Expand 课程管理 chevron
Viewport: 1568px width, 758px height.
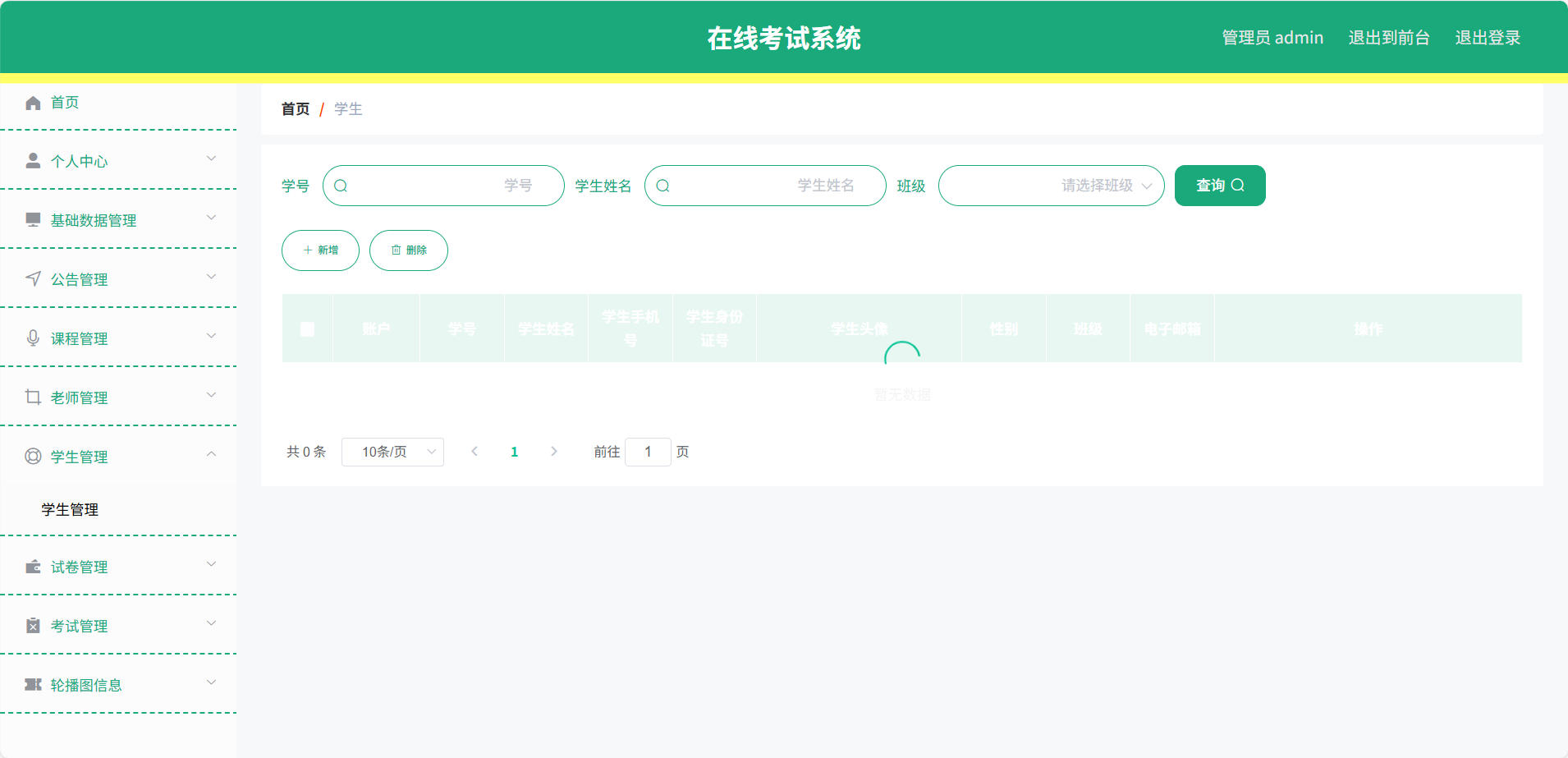[211, 336]
